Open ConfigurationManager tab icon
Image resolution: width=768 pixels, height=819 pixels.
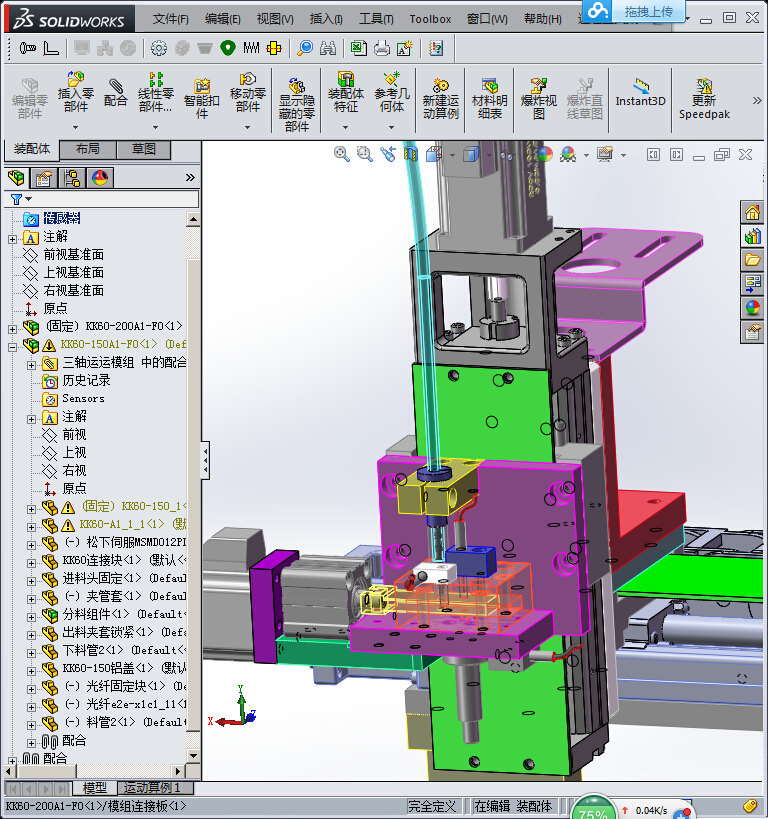pyautogui.click(x=72, y=178)
